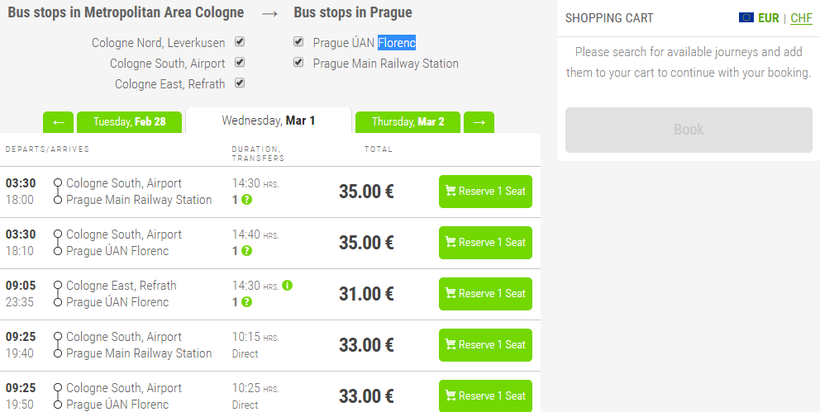
Task: Select the Wednesday, Mar 1 tab
Action: coord(268,121)
